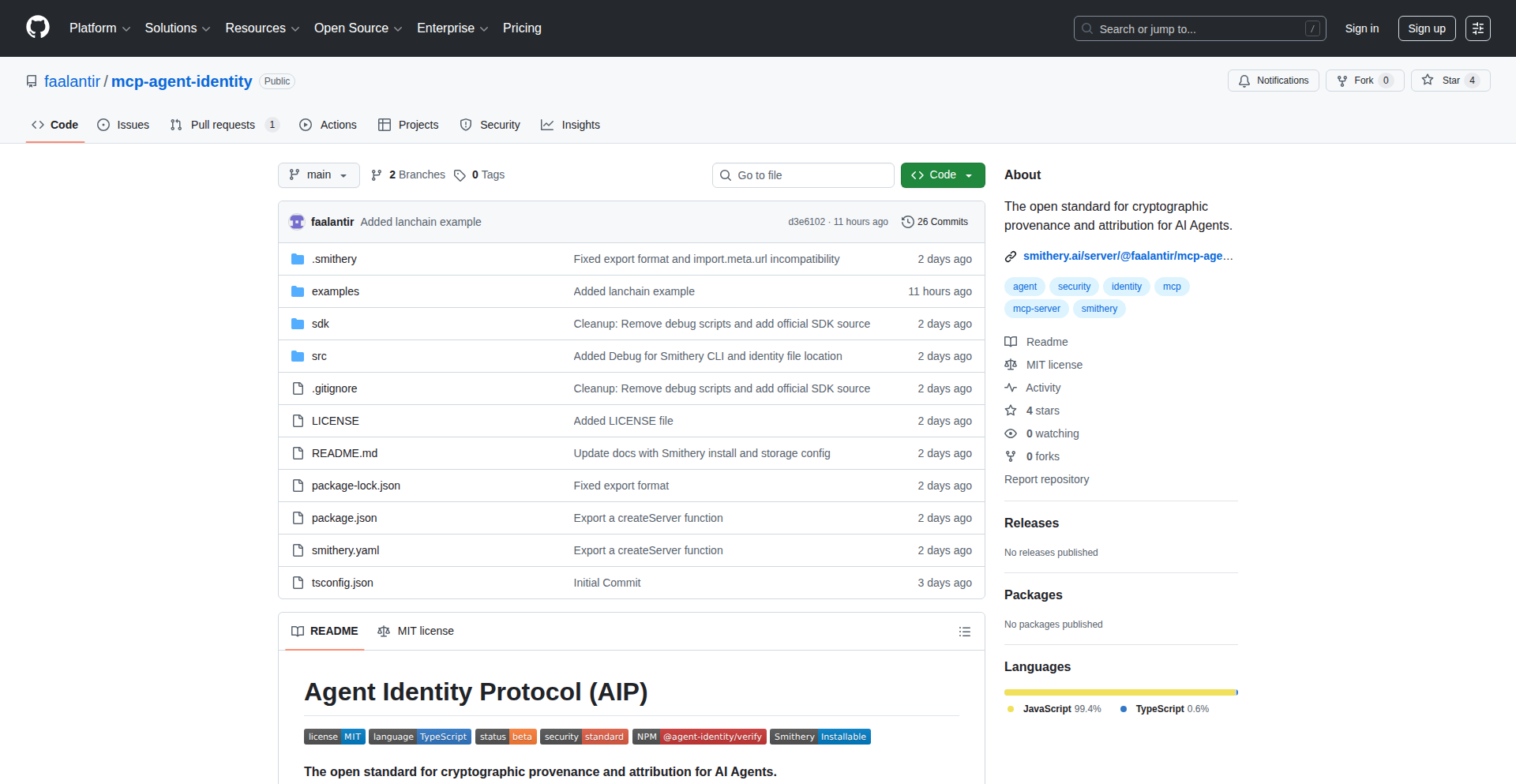Fork this repository
1516x784 pixels.
tap(1355, 81)
